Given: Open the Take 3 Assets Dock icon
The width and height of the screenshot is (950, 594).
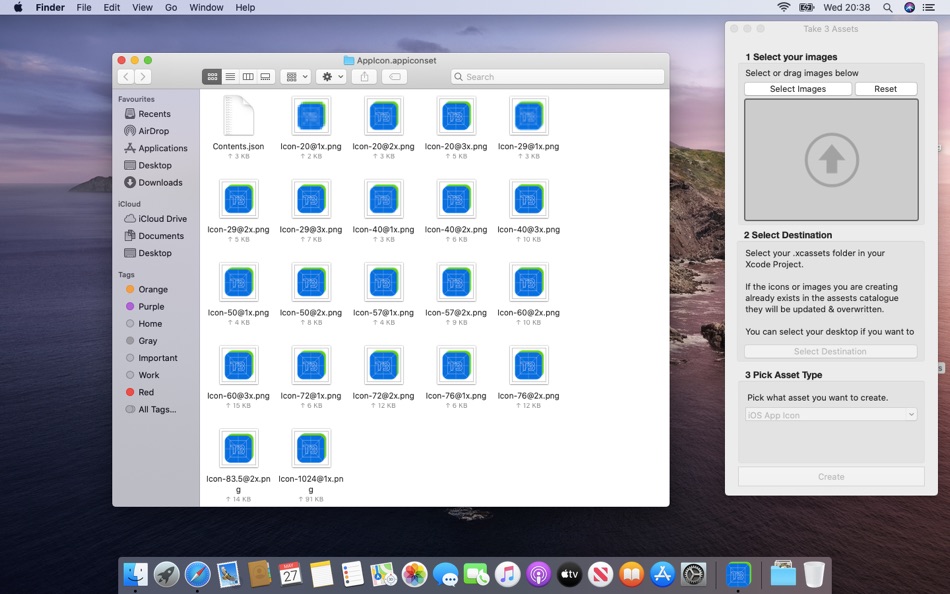Looking at the screenshot, I should (x=738, y=574).
